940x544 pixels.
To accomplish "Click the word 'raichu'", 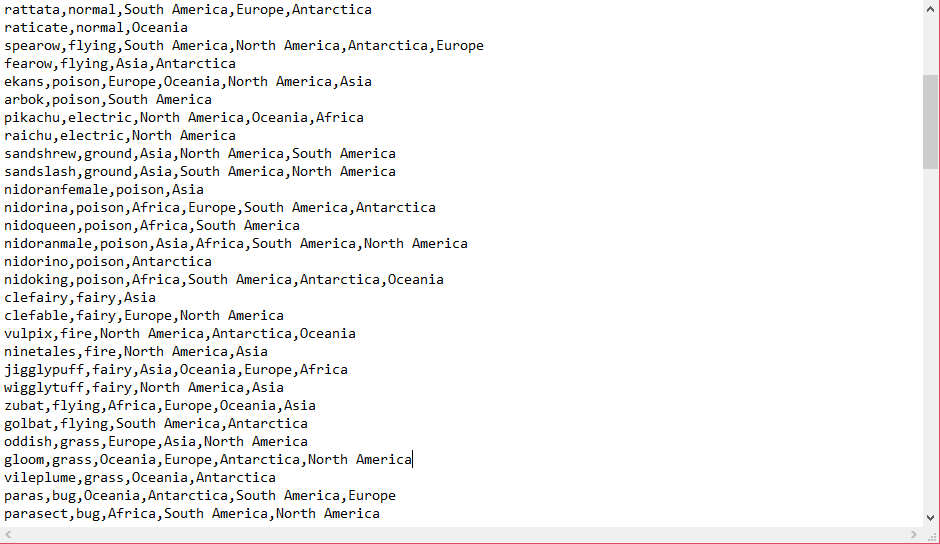I will 28,136.
